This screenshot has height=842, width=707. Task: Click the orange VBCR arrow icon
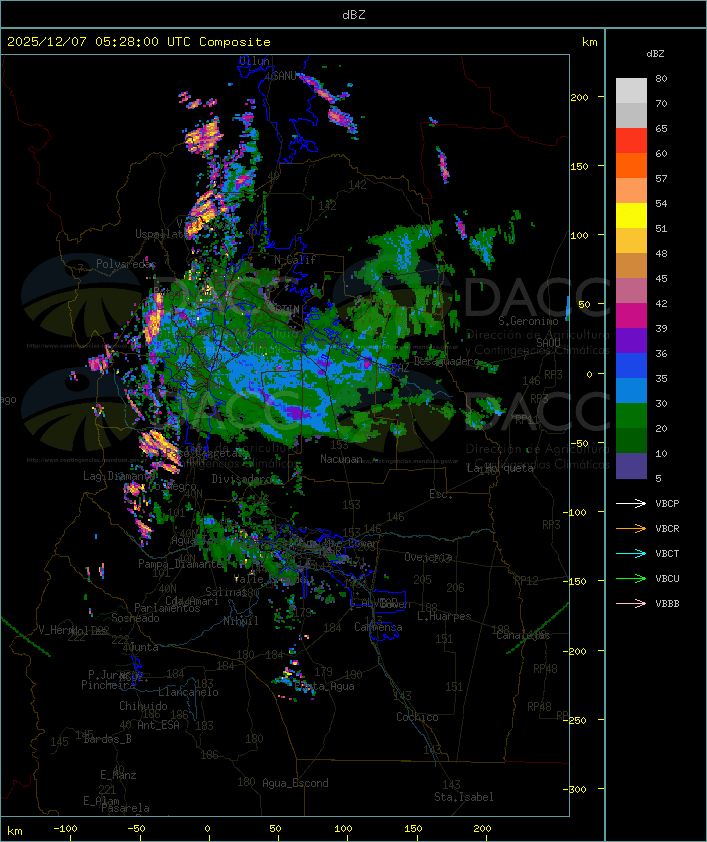(x=631, y=528)
